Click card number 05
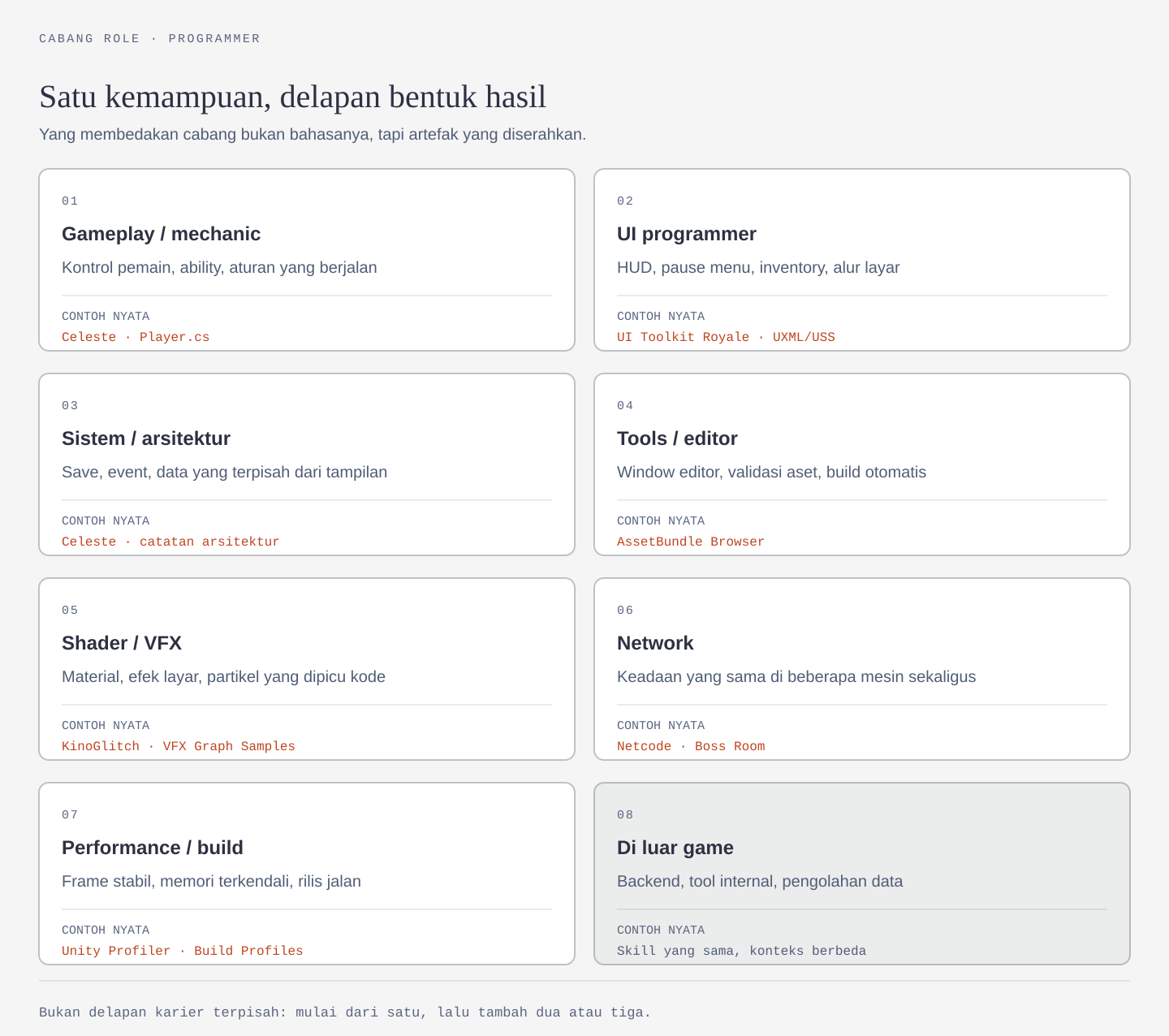1169x1036 pixels. point(70,610)
